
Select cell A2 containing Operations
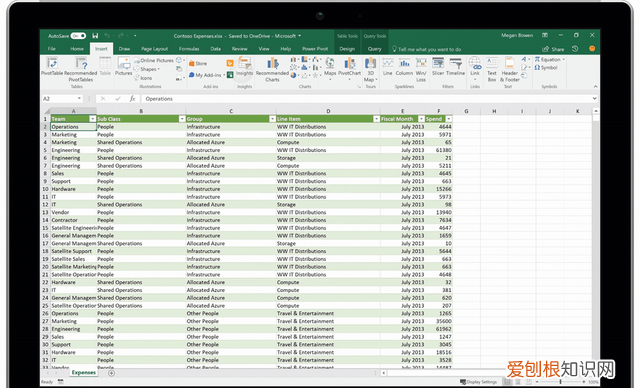tap(73, 126)
